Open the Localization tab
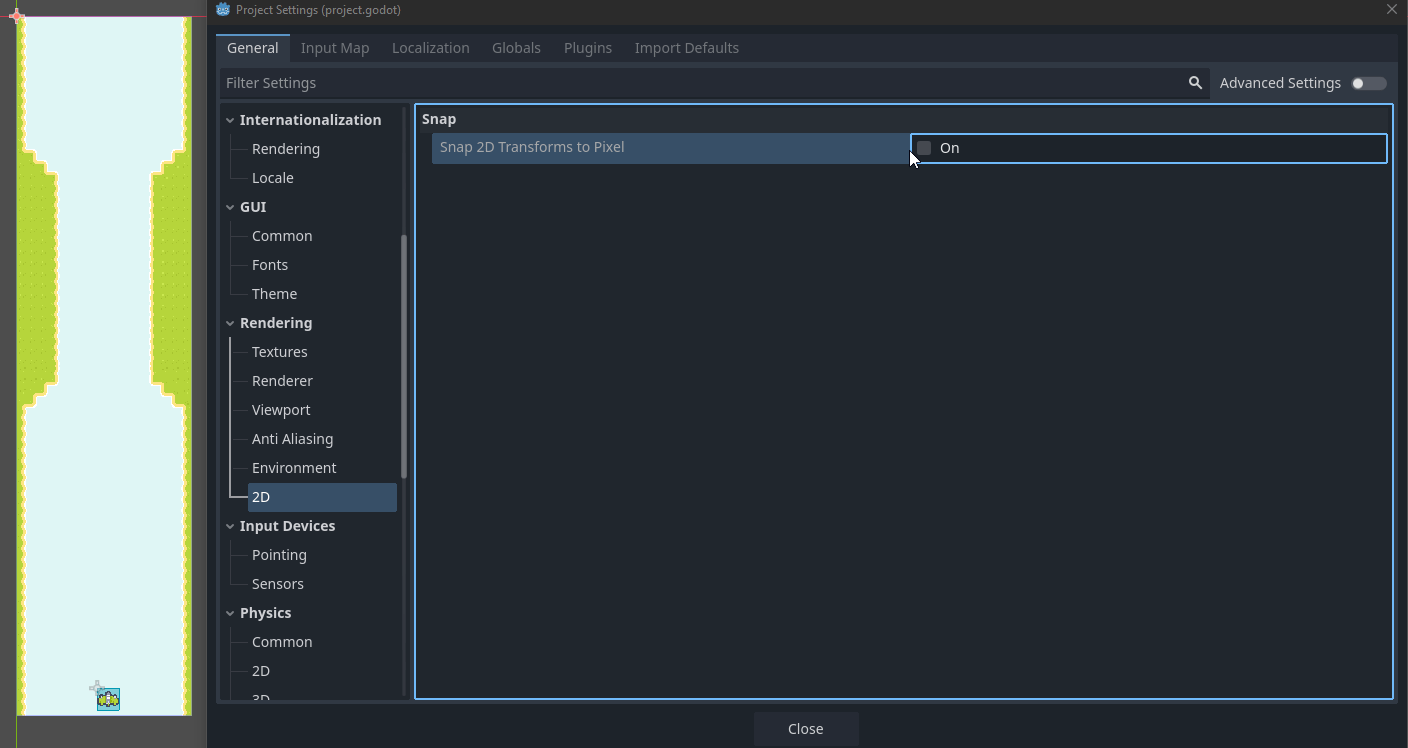This screenshot has height=748, width=1408. point(430,47)
